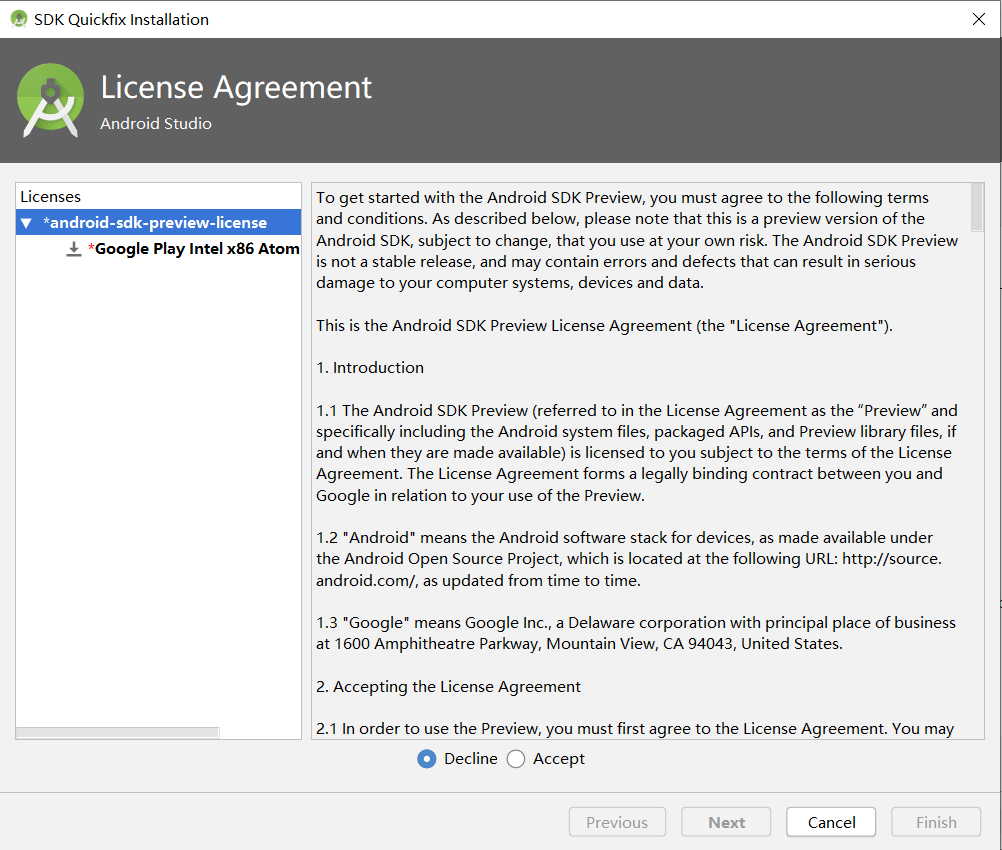This screenshot has height=850, width=1002.
Task: Click the license text vertical scrollbar thumb
Action: (x=977, y=207)
